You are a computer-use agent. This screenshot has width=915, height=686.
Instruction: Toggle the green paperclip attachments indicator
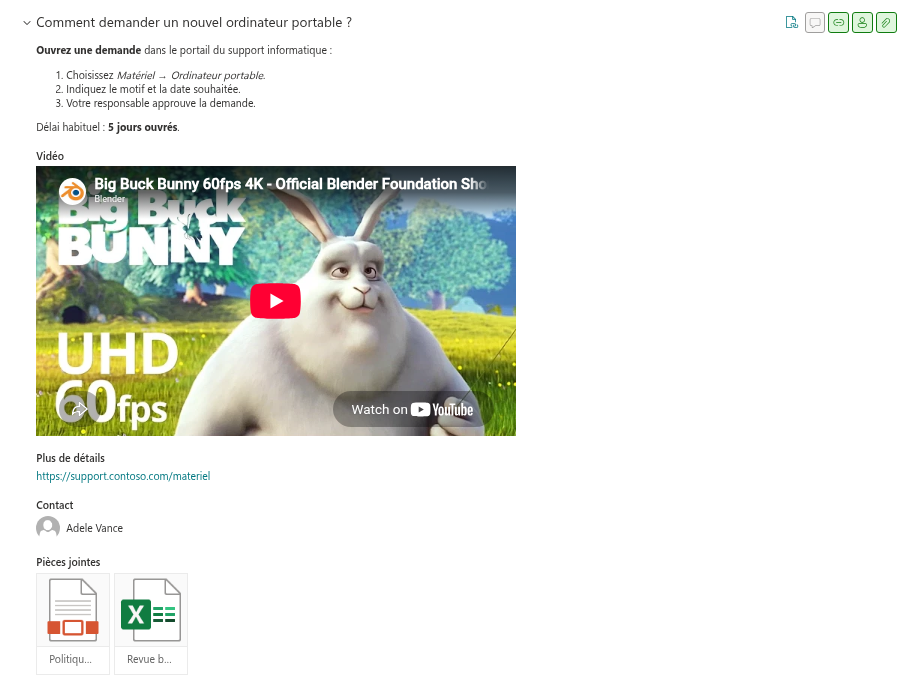point(886,23)
